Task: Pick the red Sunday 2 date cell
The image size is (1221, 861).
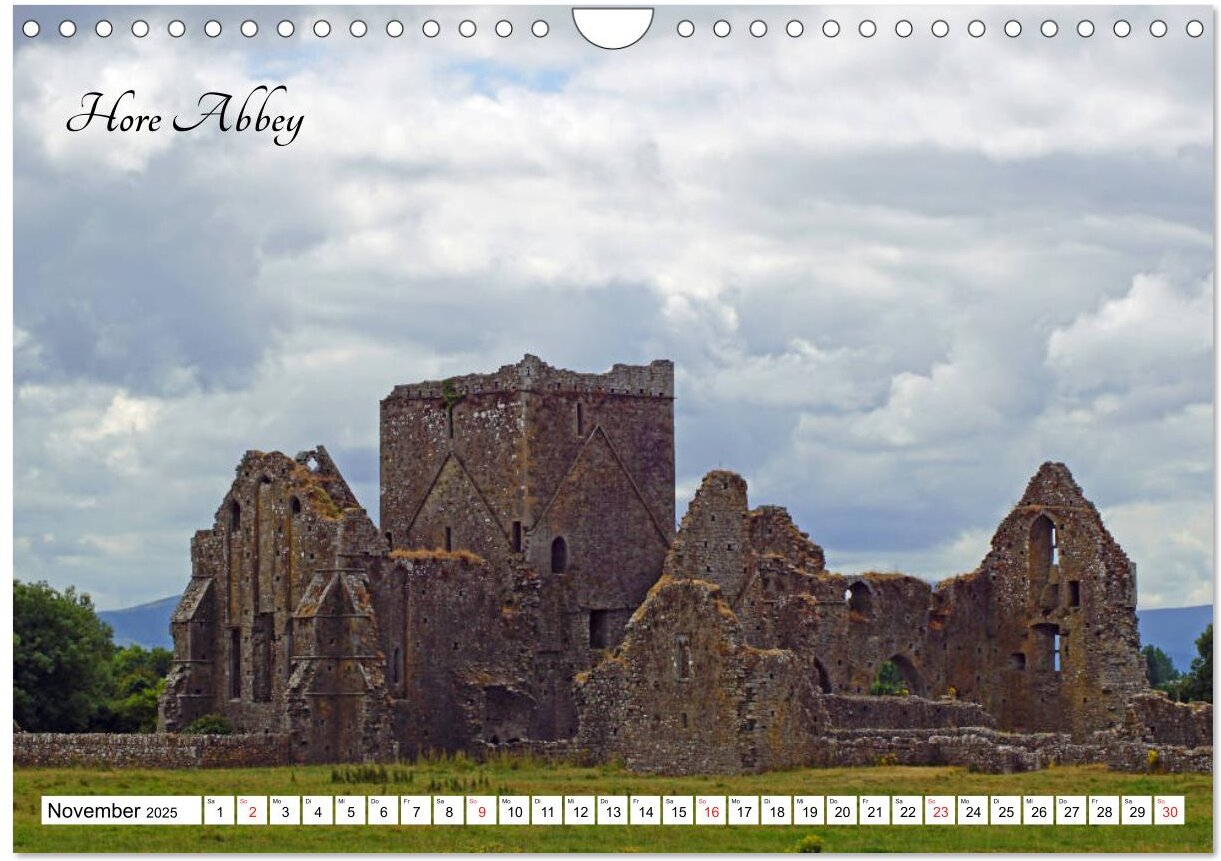Action: 252,810
